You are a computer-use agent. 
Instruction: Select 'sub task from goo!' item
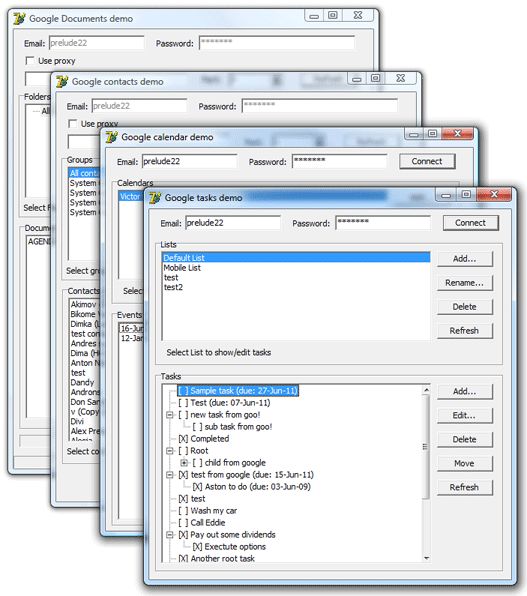232,427
